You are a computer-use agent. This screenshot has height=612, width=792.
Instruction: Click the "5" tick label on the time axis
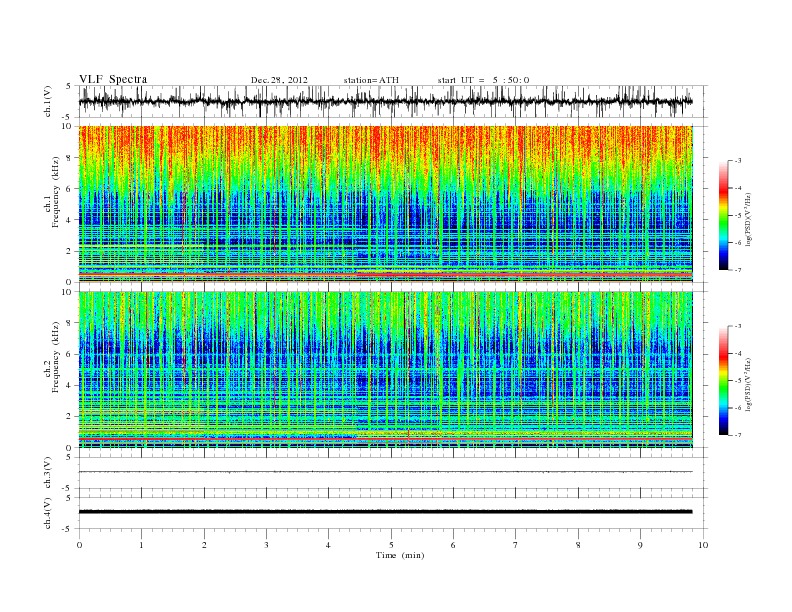click(x=391, y=545)
